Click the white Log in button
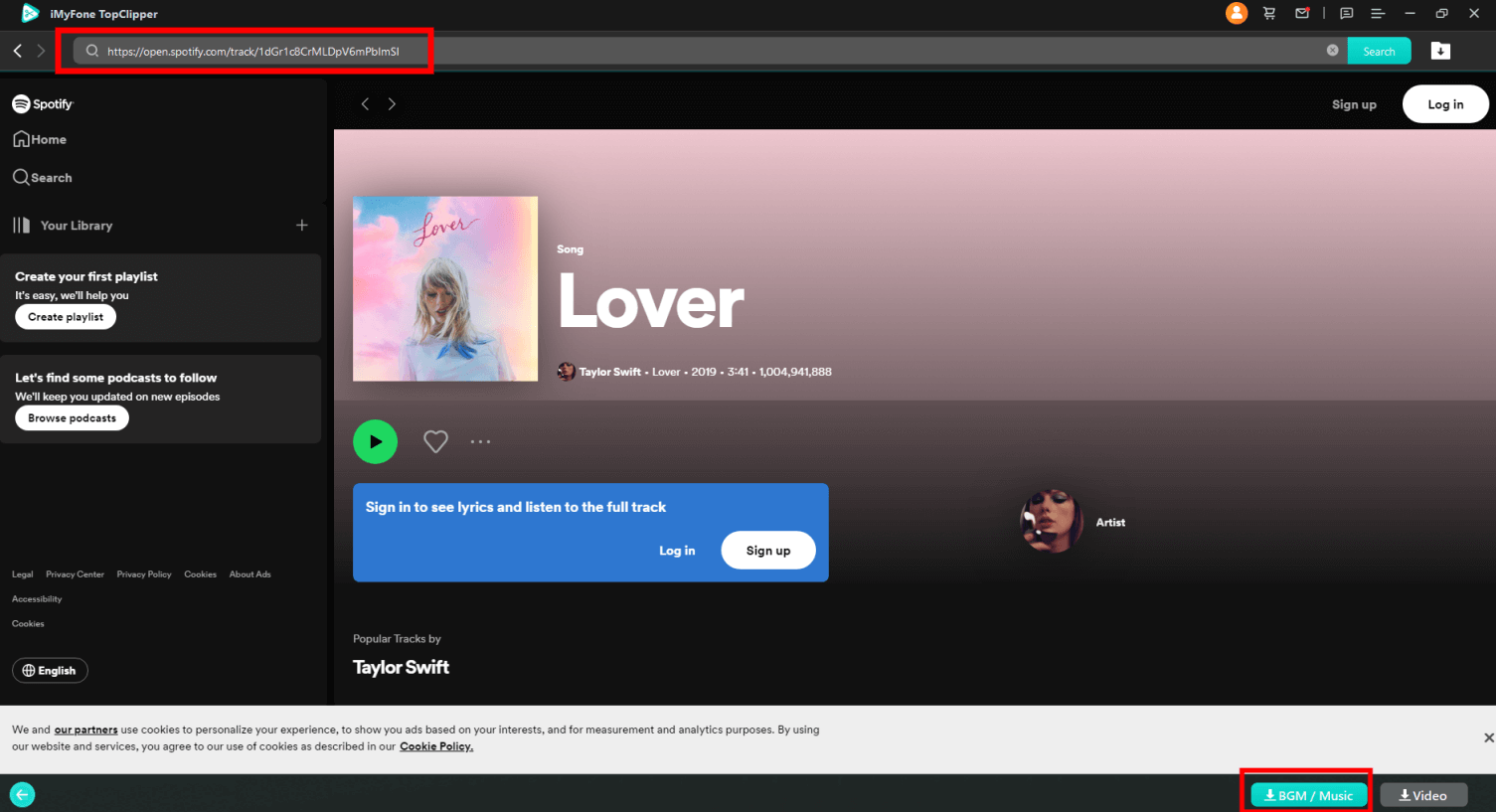Screen dimensions: 1496x812 click(1445, 104)
